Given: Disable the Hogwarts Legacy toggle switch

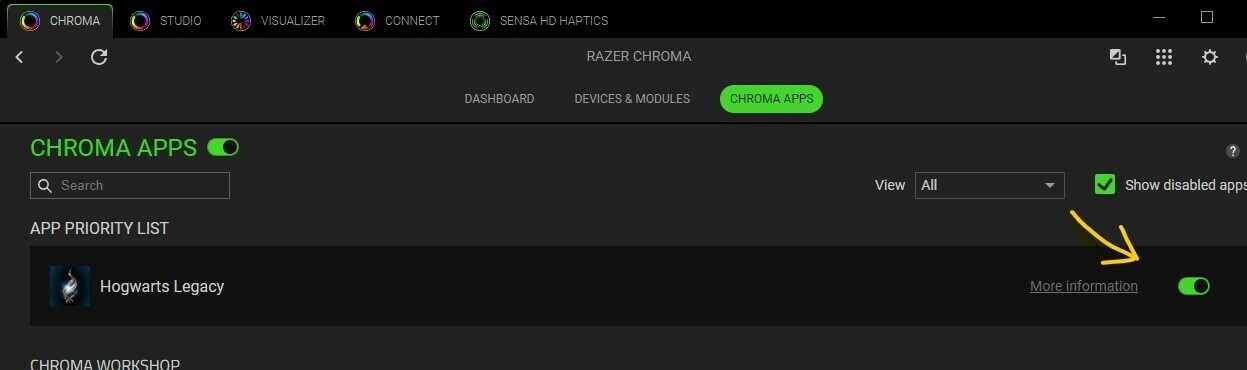Looking at the screenshot, I should click(1194, 286).
